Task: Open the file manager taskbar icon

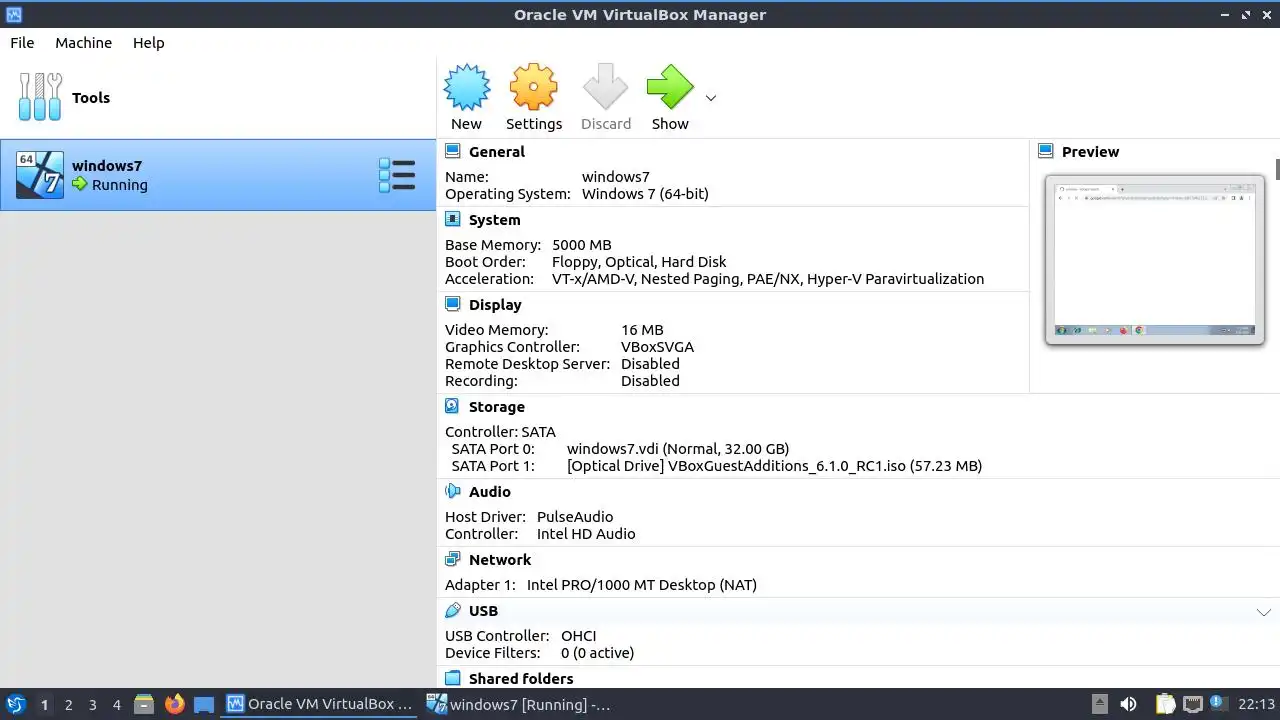Action: (x=144, y=704)
